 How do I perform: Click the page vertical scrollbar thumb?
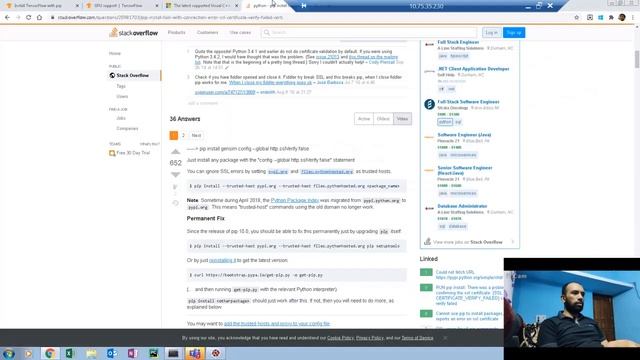[x=637, y=60]
